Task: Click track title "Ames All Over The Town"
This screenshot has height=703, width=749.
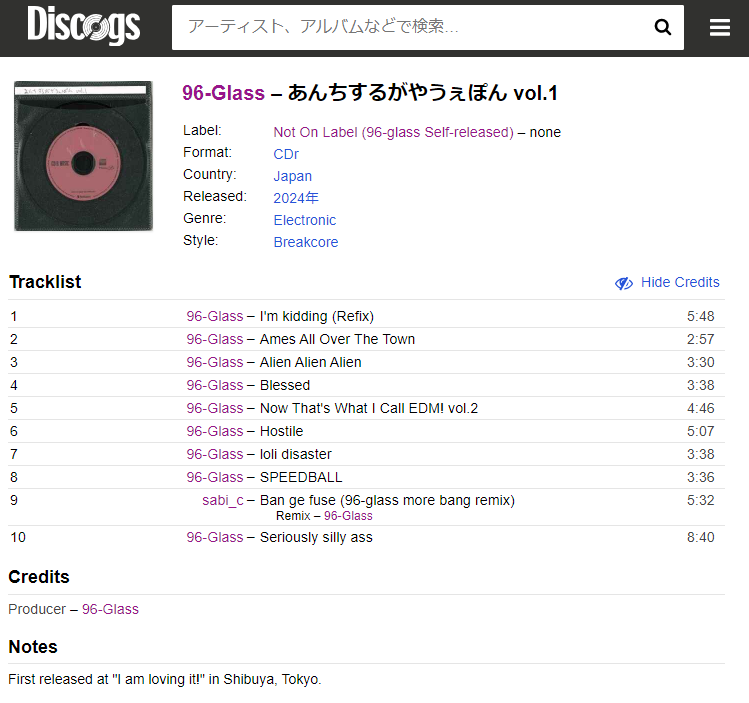Action: coord(337,339)
